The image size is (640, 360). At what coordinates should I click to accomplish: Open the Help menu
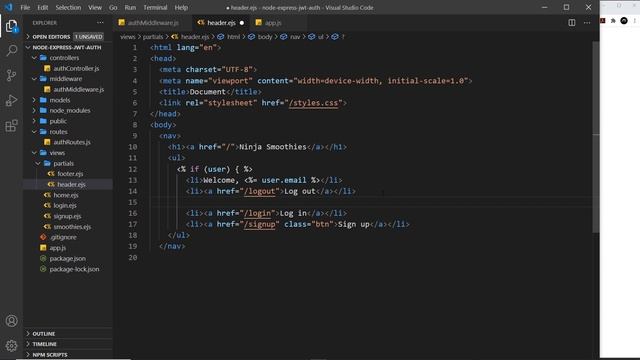(x=181, y=7)
